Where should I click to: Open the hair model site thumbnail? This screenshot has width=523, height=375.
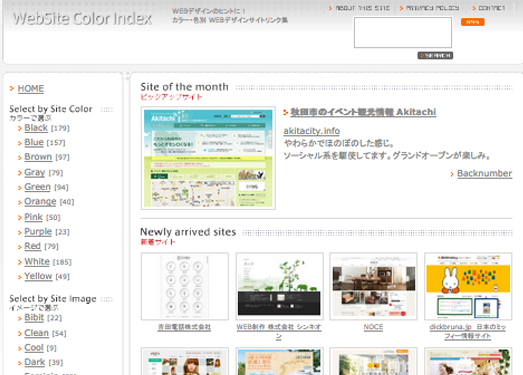pyautogui.click(x=185, y=361)
